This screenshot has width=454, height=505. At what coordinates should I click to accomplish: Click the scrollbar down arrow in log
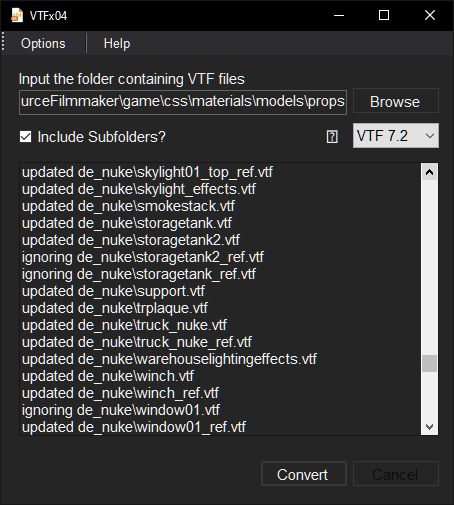(429, 427)
